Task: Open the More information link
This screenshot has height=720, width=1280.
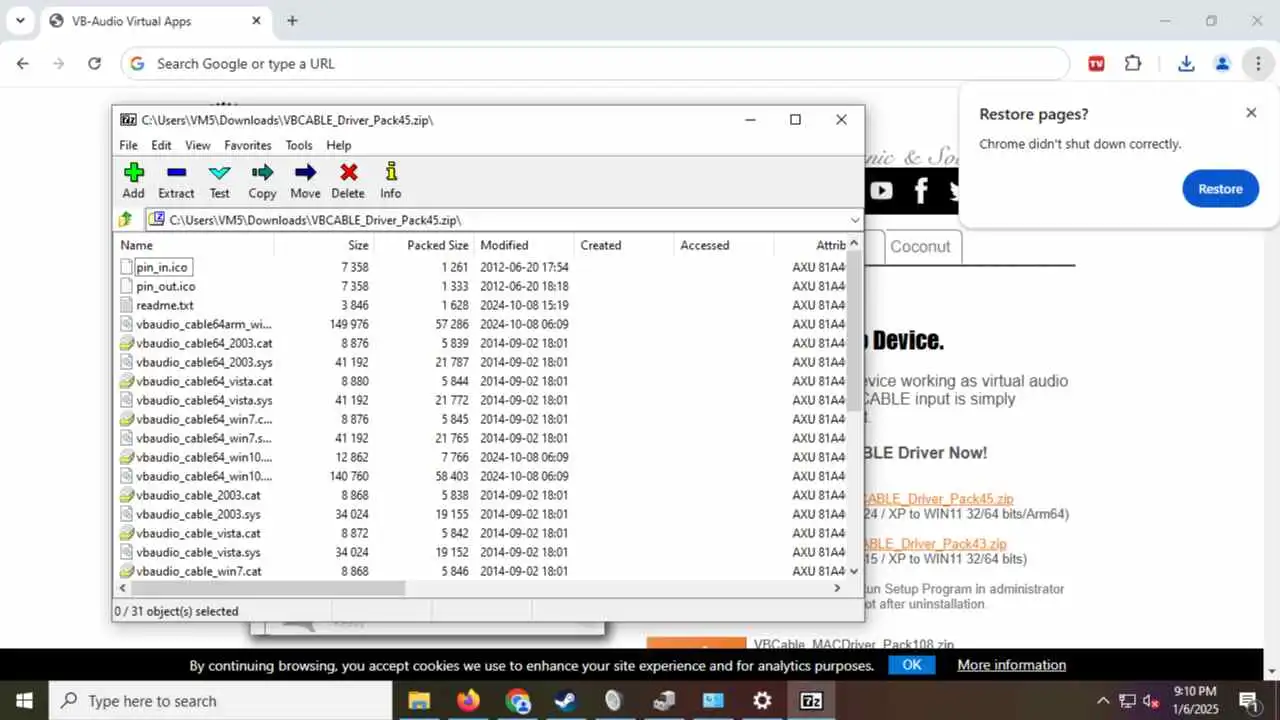Action: (1012, 665)
